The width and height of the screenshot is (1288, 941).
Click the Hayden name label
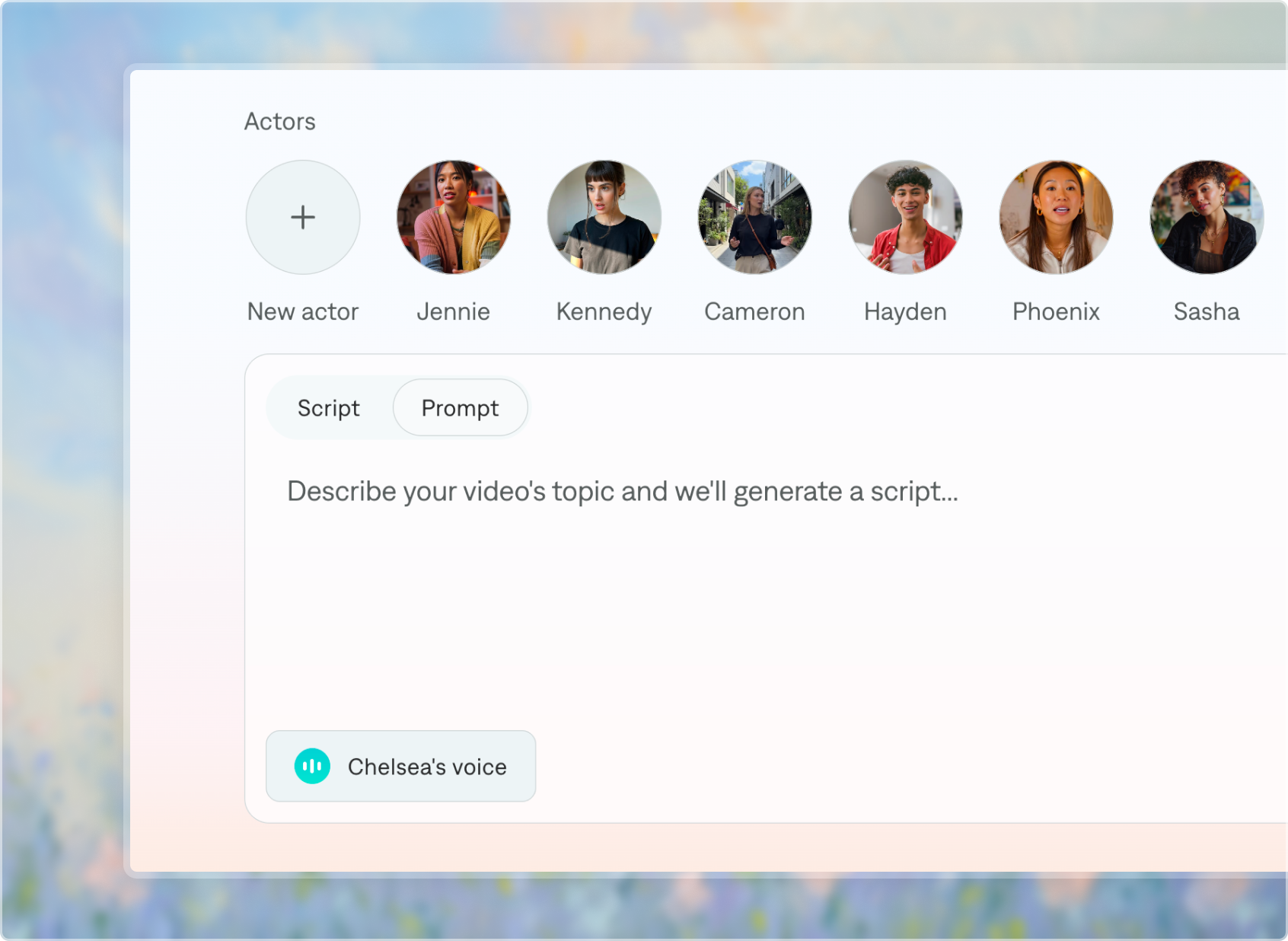coord(906,312)
